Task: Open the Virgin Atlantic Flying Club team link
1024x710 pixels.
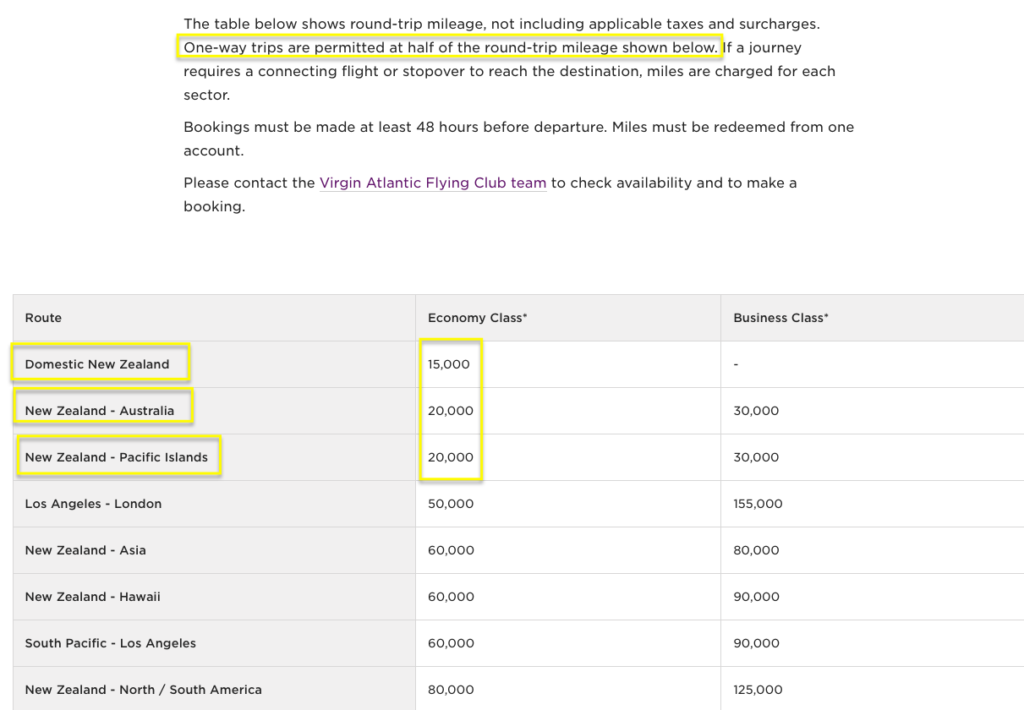Action: click(x=432, y=183)
